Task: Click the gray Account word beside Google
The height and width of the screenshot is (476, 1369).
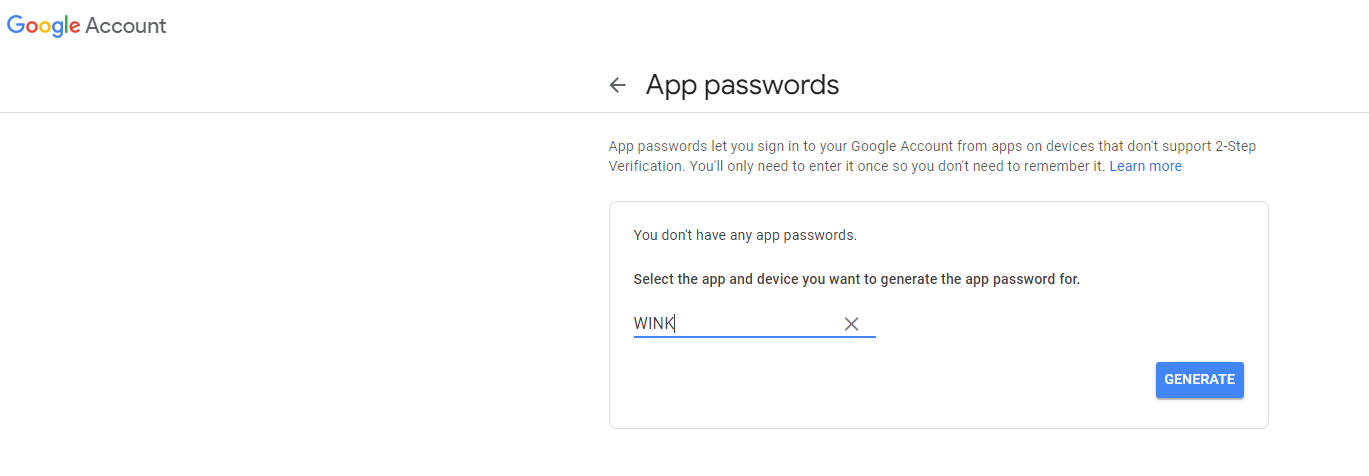Action: pos(126,26)
